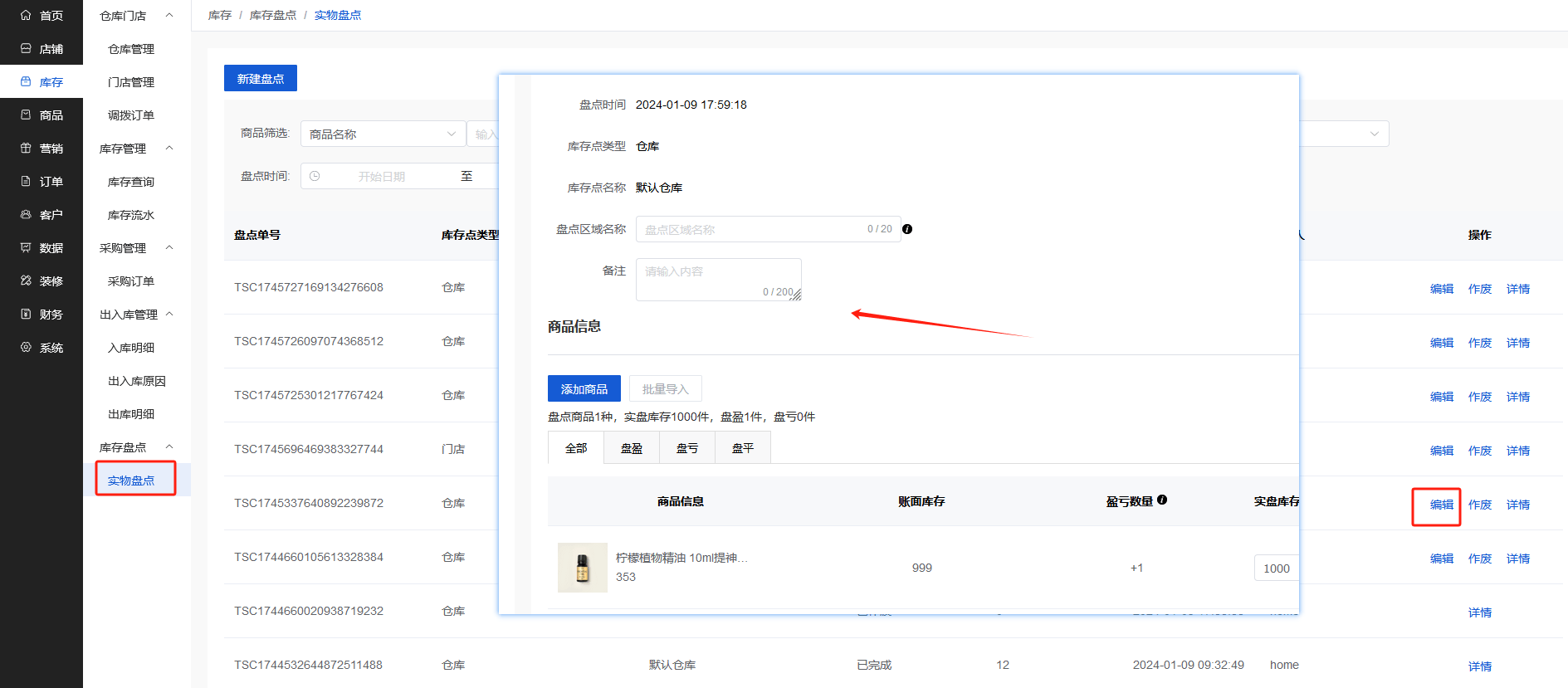
Task: Click the 新建盘点 button
Action: [x=261, y=78]
